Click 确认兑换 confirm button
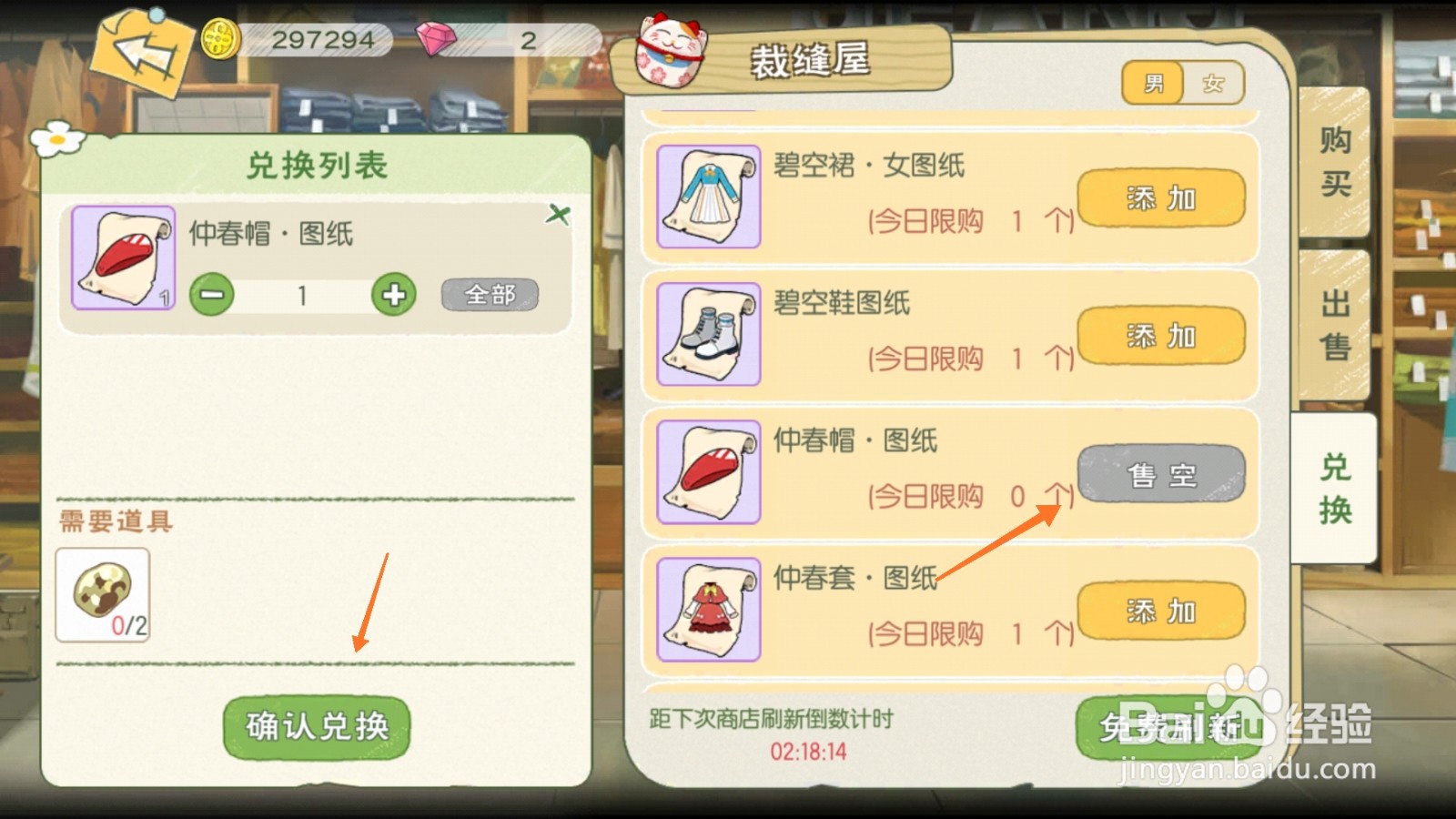 tap(317, 727)
